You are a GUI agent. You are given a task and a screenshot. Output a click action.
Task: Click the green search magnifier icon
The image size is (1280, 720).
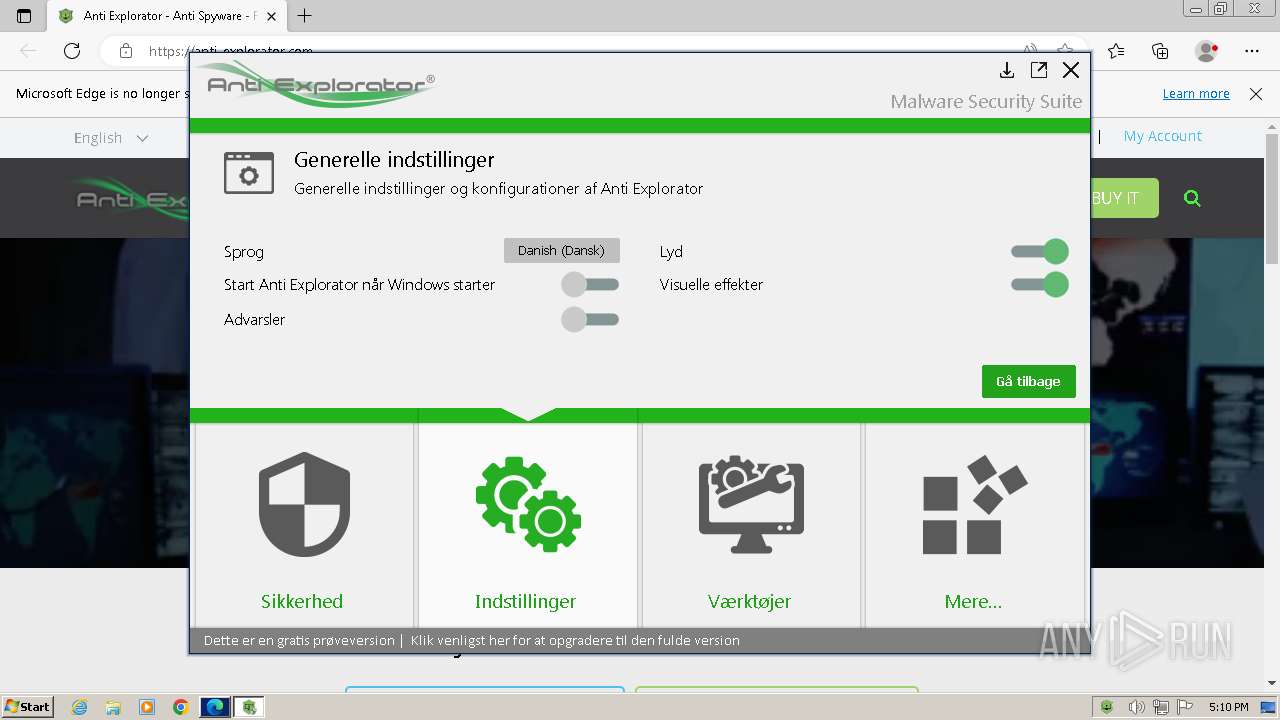point(1192,198)
